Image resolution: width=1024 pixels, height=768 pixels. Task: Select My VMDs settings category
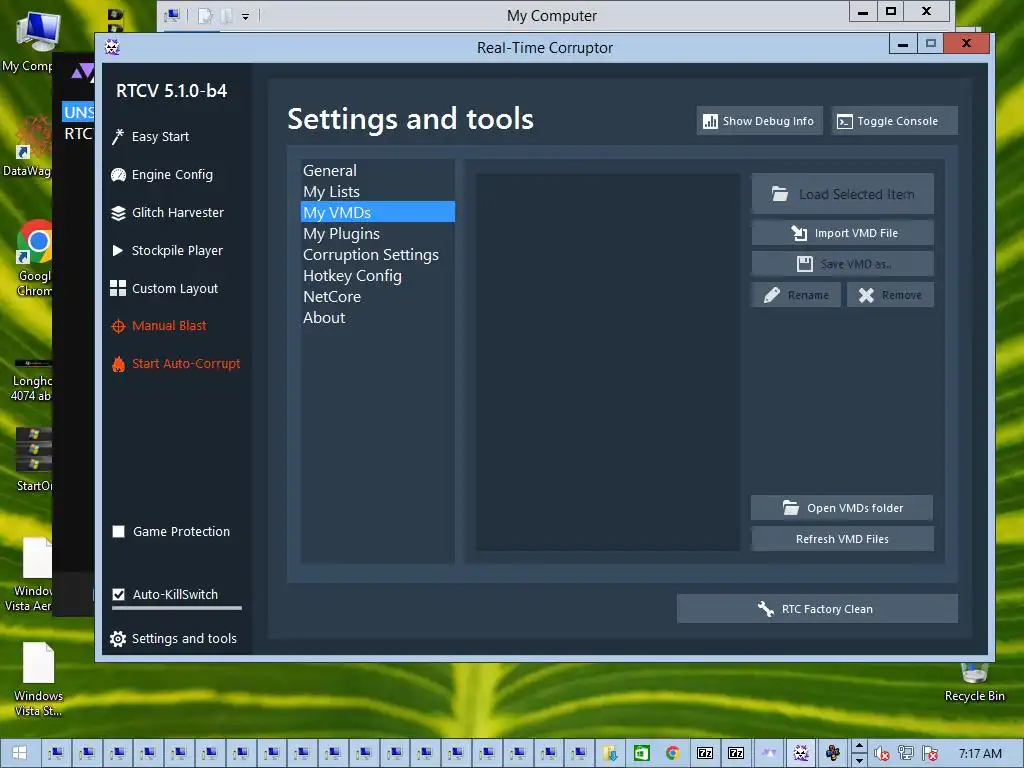(x=377, y=212)
